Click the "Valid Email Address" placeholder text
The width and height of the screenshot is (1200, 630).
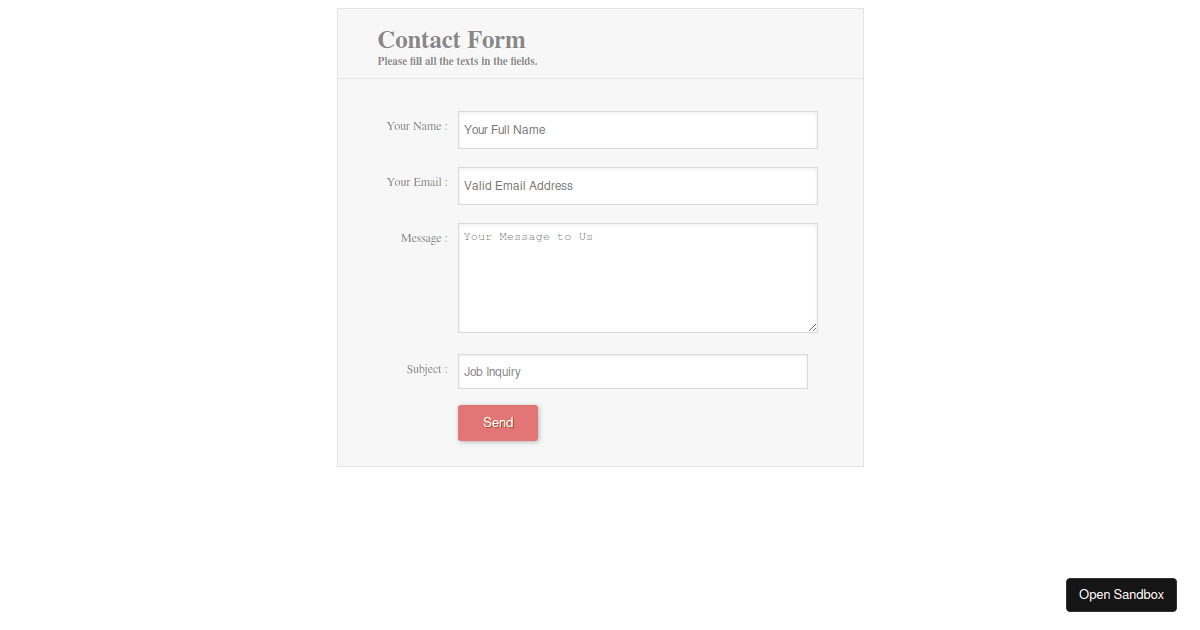point(518,186)
